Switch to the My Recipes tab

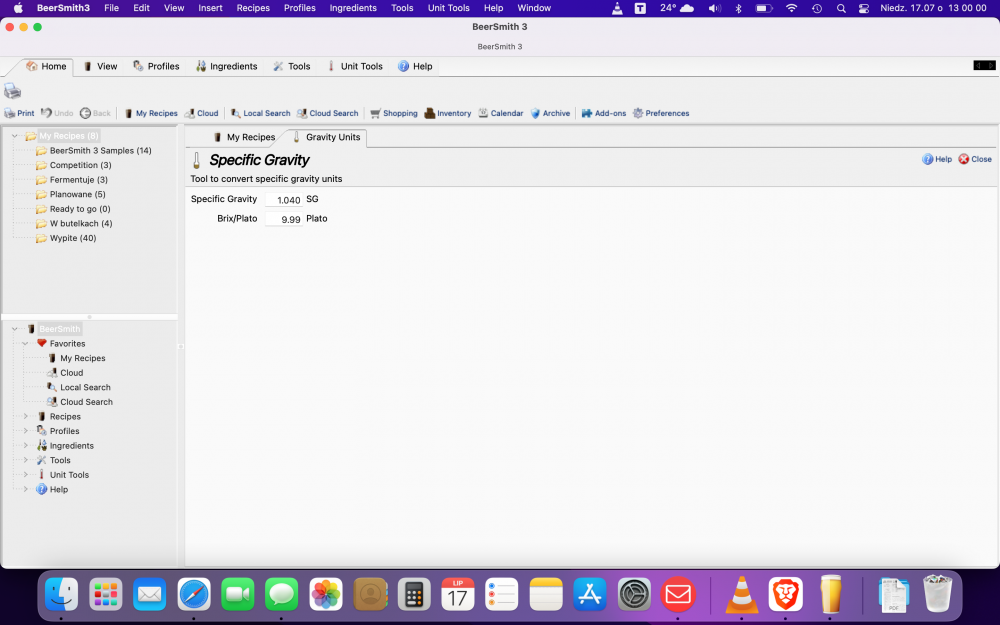coord(244,137)
